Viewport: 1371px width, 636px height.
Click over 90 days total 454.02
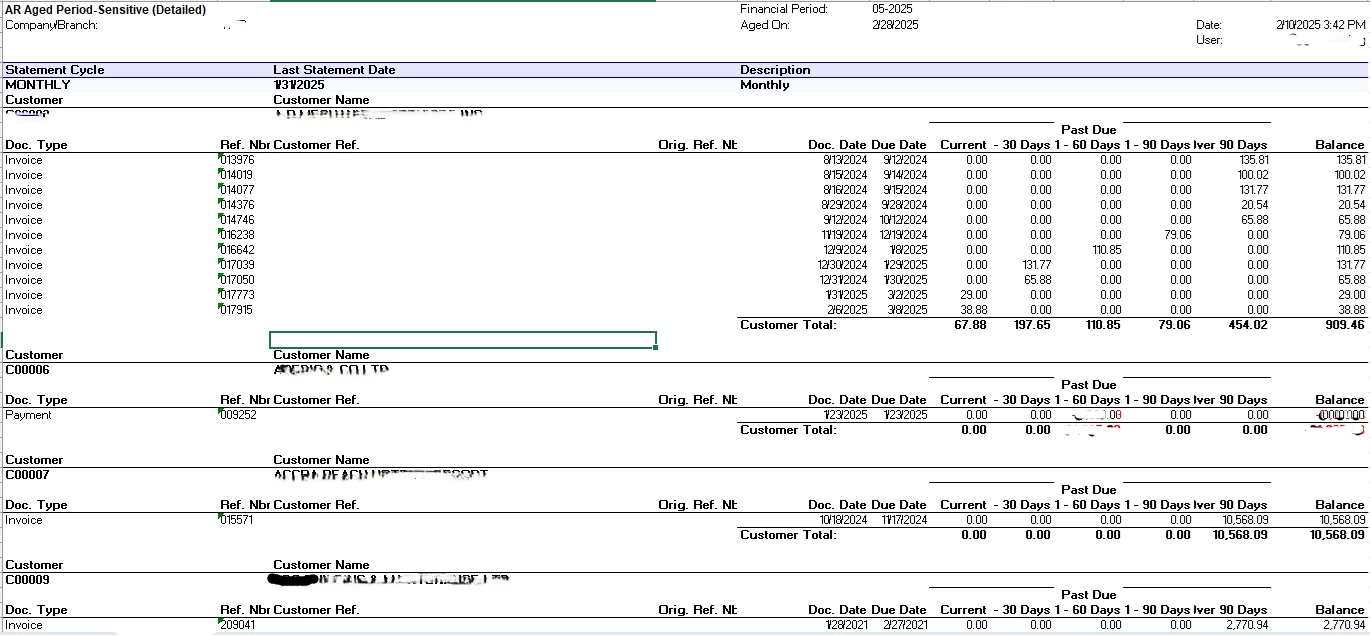click(1247, 325)
